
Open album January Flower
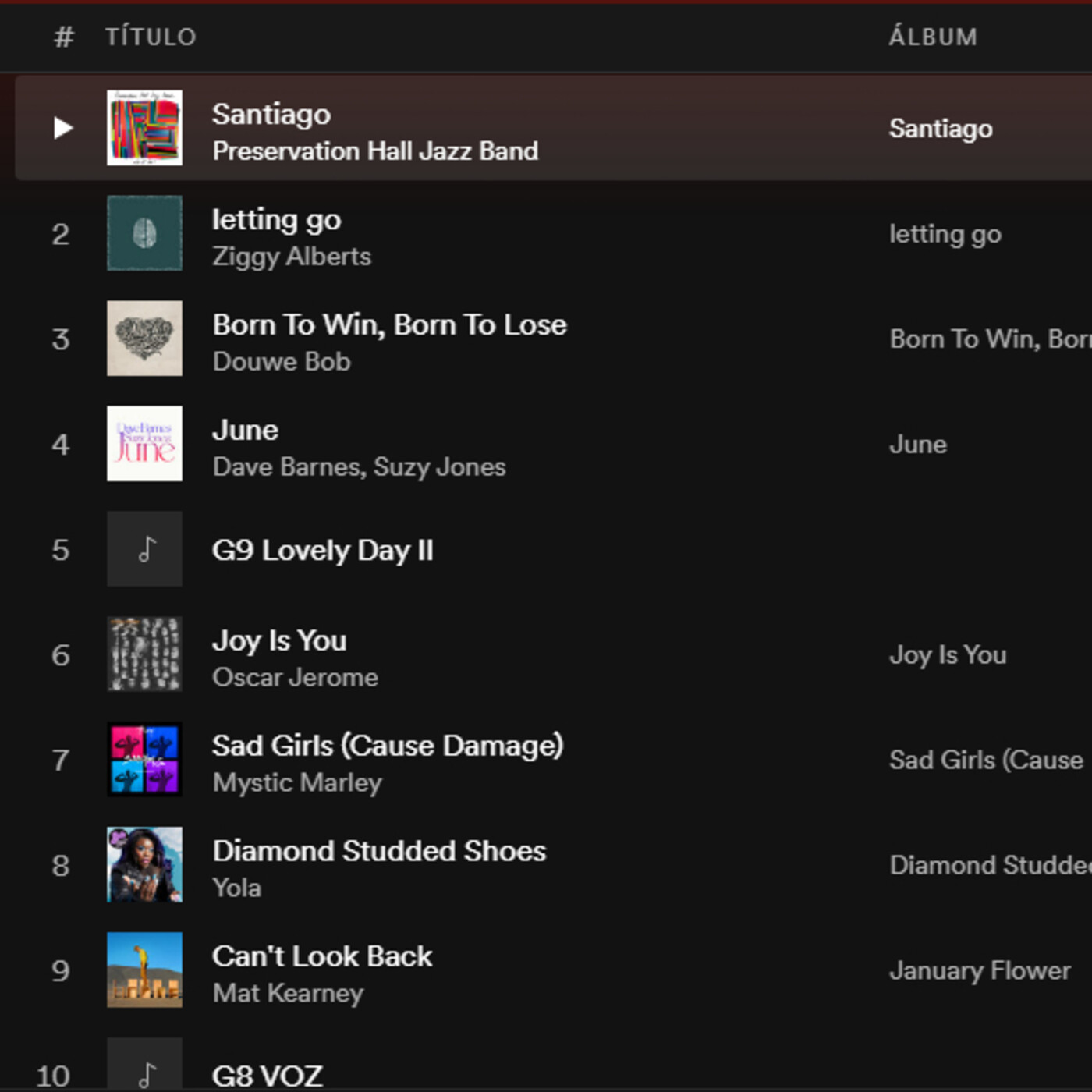(980, 971)
